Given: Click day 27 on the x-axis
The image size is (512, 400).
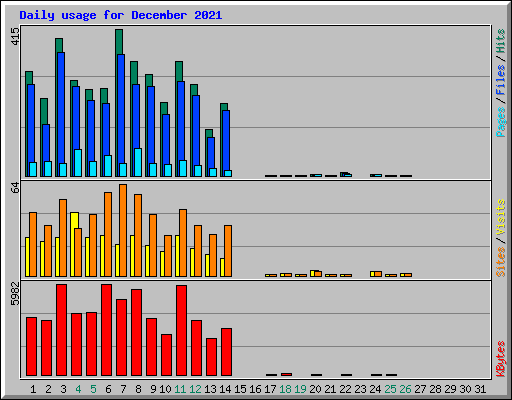Looking at the screenshot, I should tap(420, 389).
